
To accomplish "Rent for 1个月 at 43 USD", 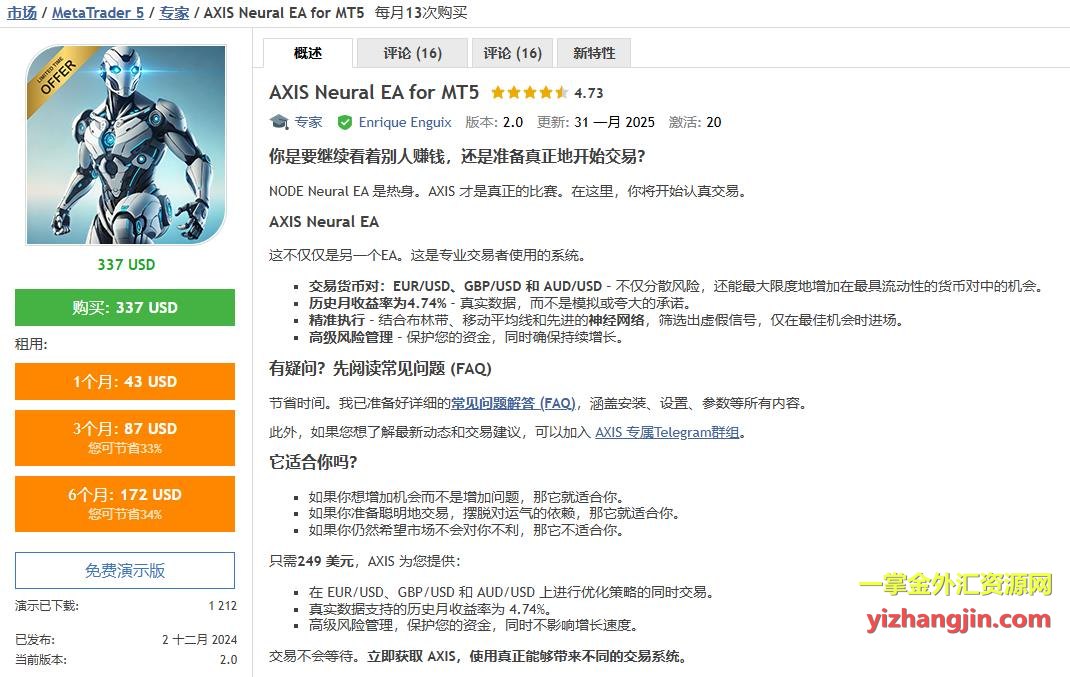I will [125, 381].
